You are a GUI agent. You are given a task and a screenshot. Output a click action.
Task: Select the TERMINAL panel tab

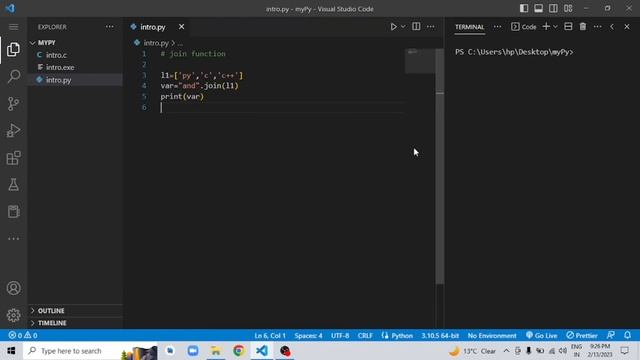click(469, 27)
